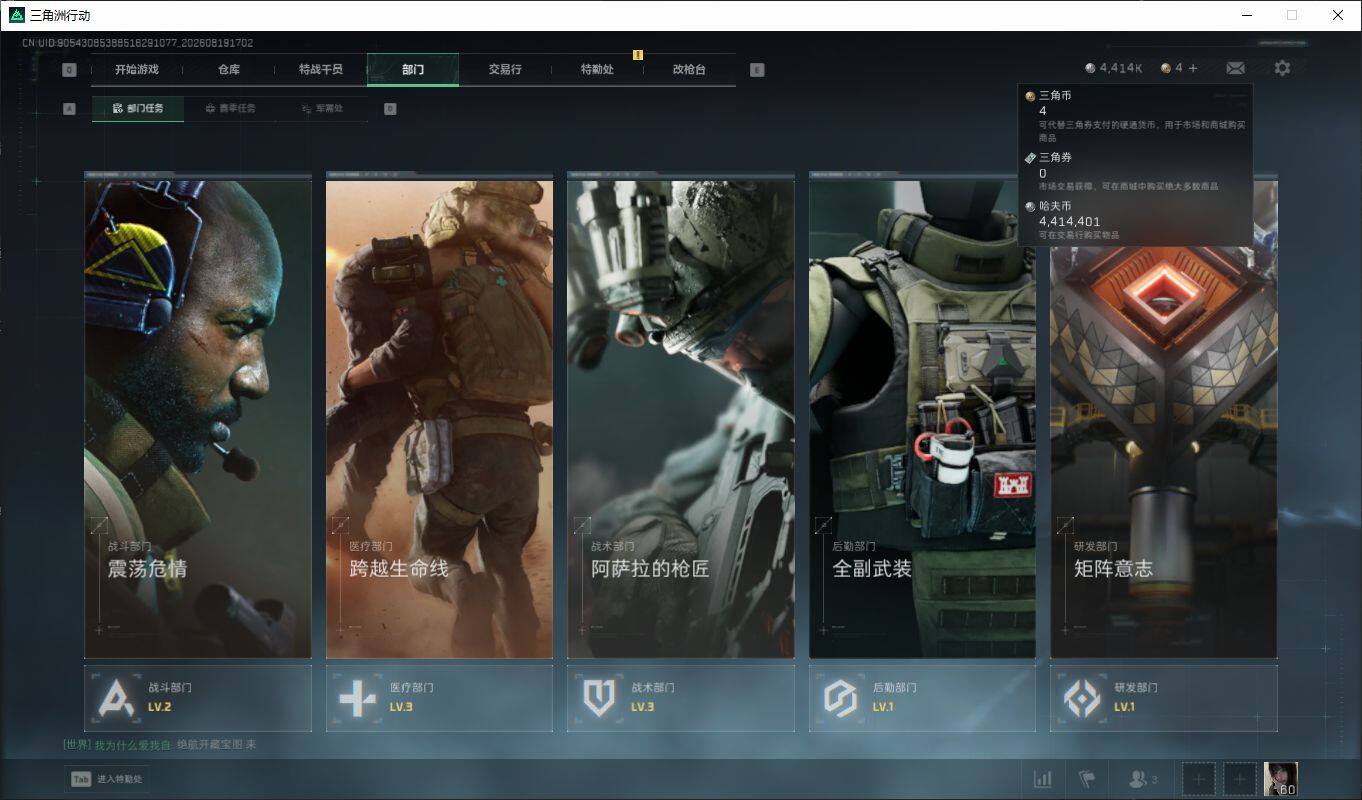Click the 三角币 coin balance showing 4
Viewport: 1362px width, 800px height.
pos(1171,68)
